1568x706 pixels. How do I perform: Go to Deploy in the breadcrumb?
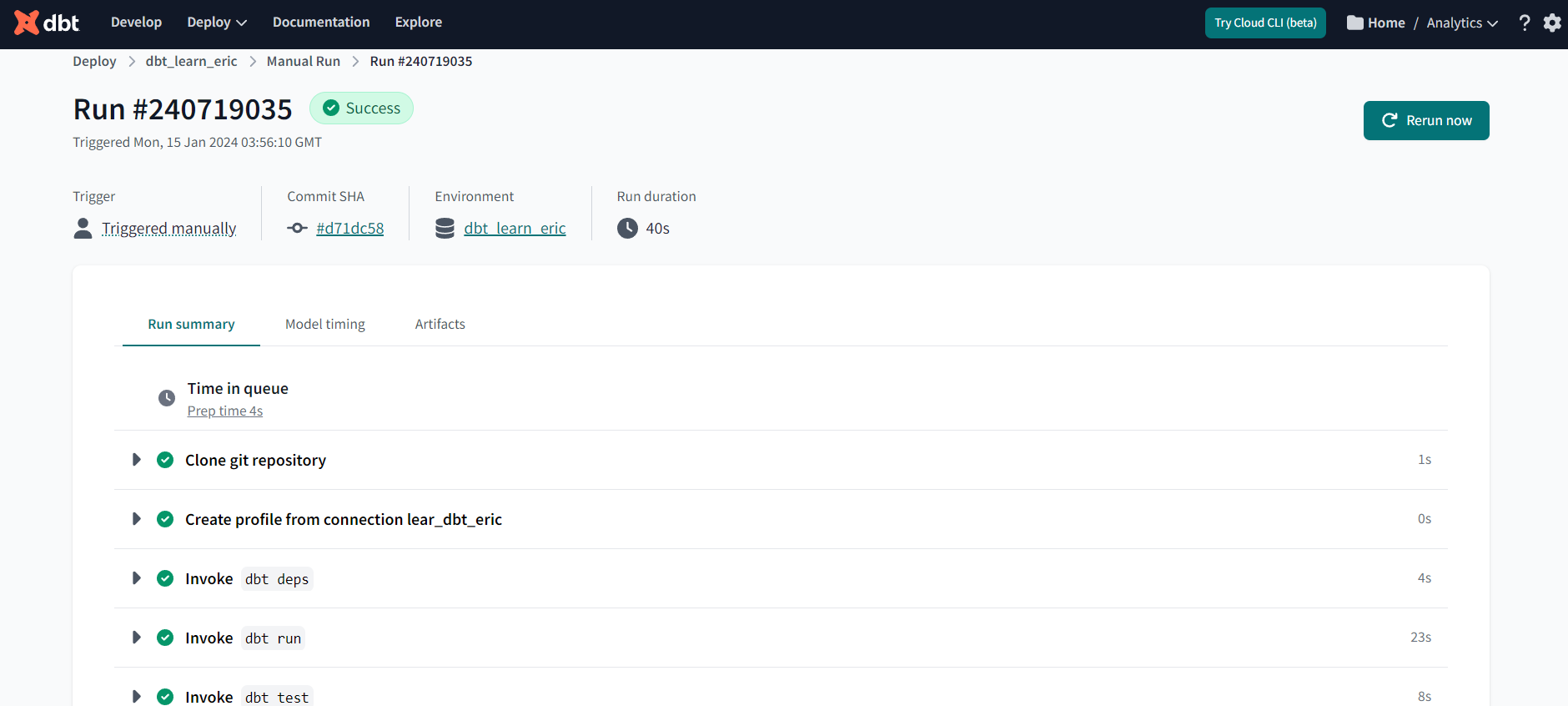pos(94,61)
